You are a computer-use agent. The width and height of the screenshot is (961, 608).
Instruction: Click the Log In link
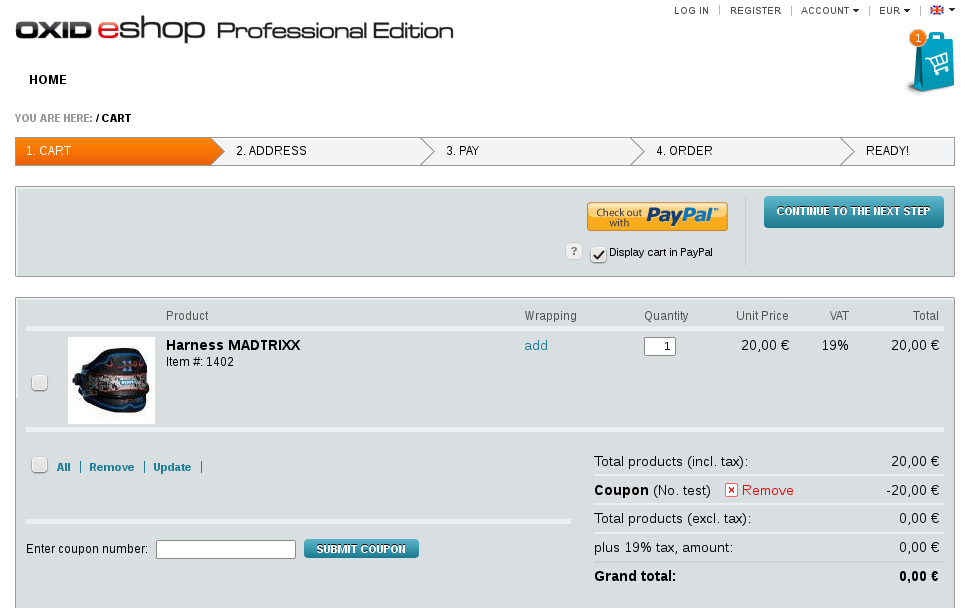tap(691, 11)
